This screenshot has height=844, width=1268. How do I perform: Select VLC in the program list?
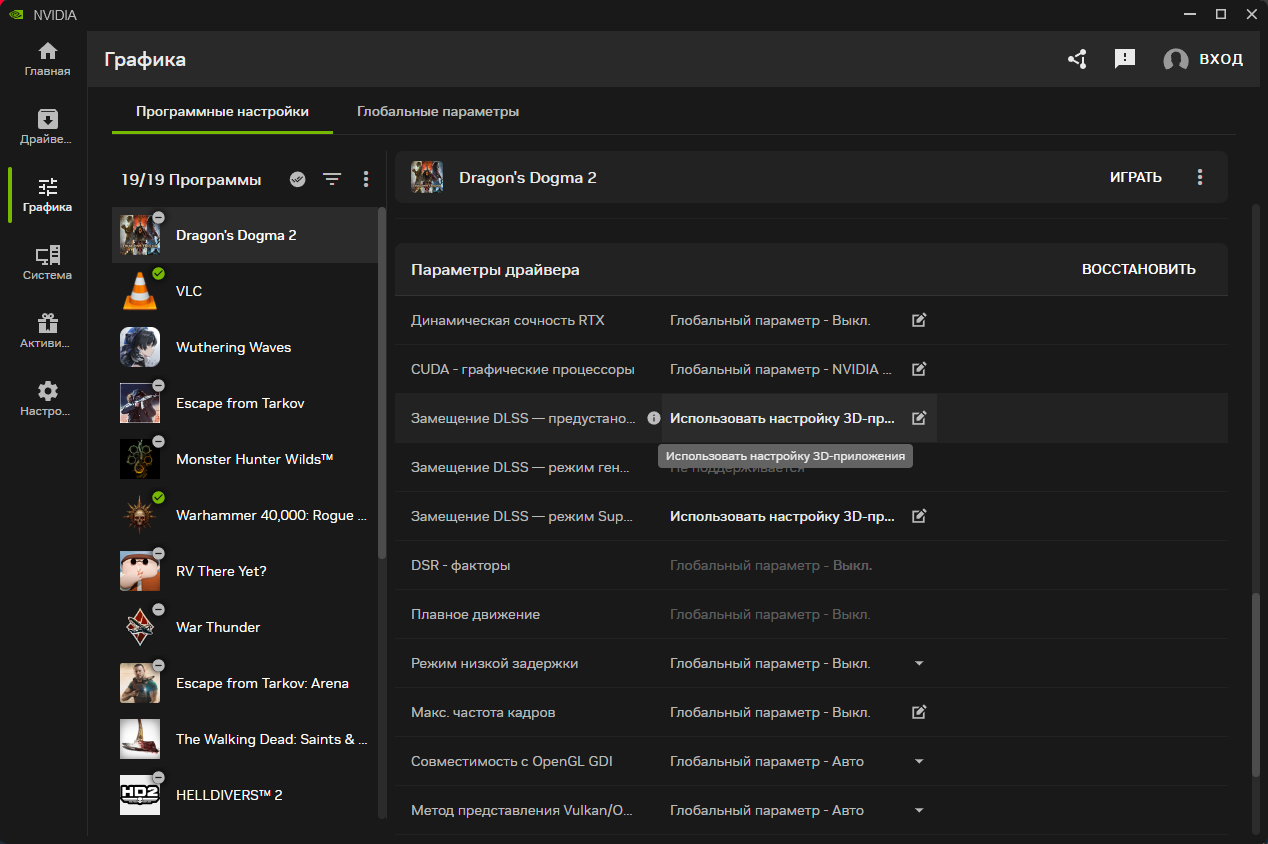tap(245, 291)
